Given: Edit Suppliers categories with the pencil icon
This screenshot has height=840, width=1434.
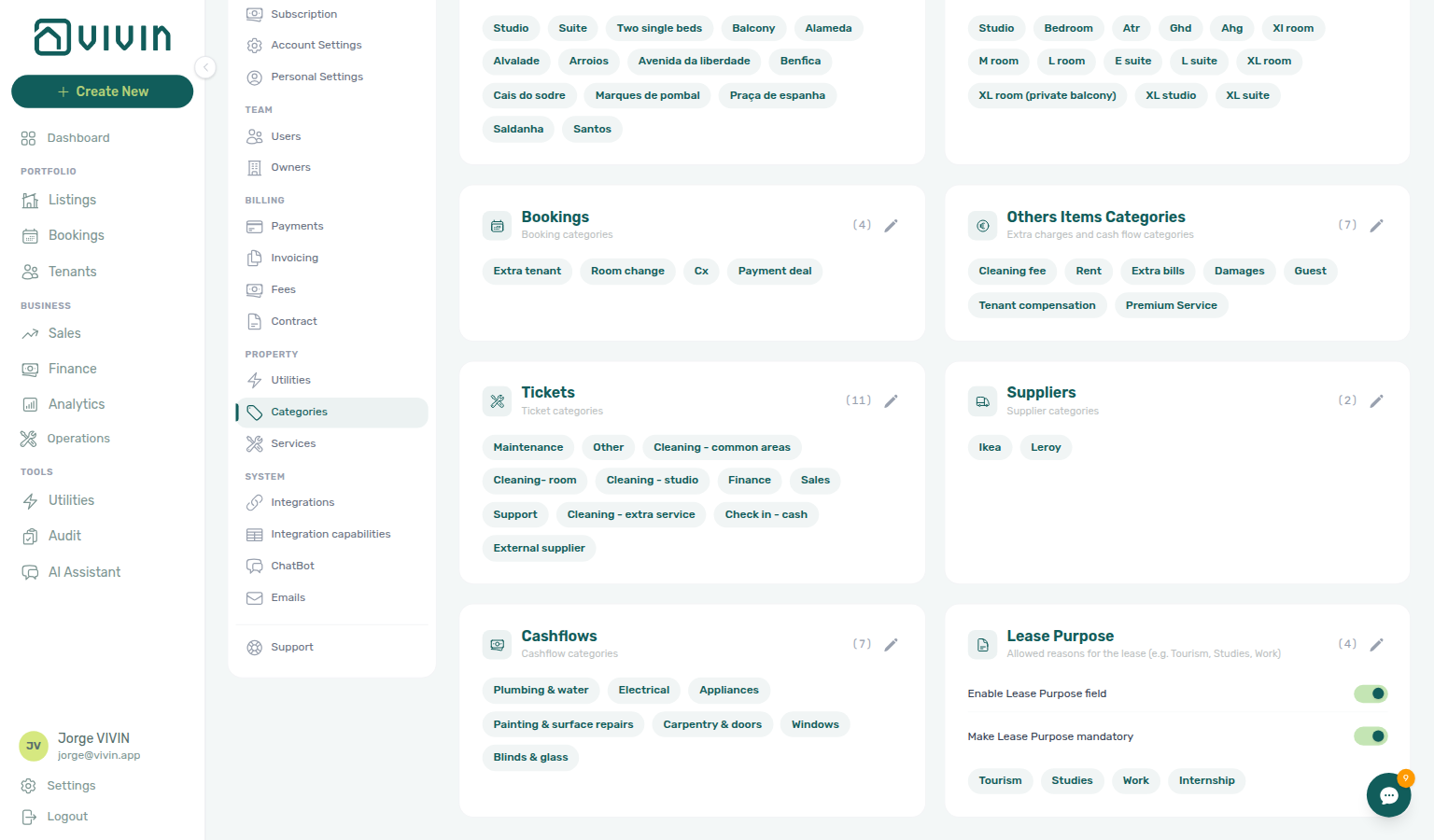Looking at the screenshot, I should tap(1376, 401).
